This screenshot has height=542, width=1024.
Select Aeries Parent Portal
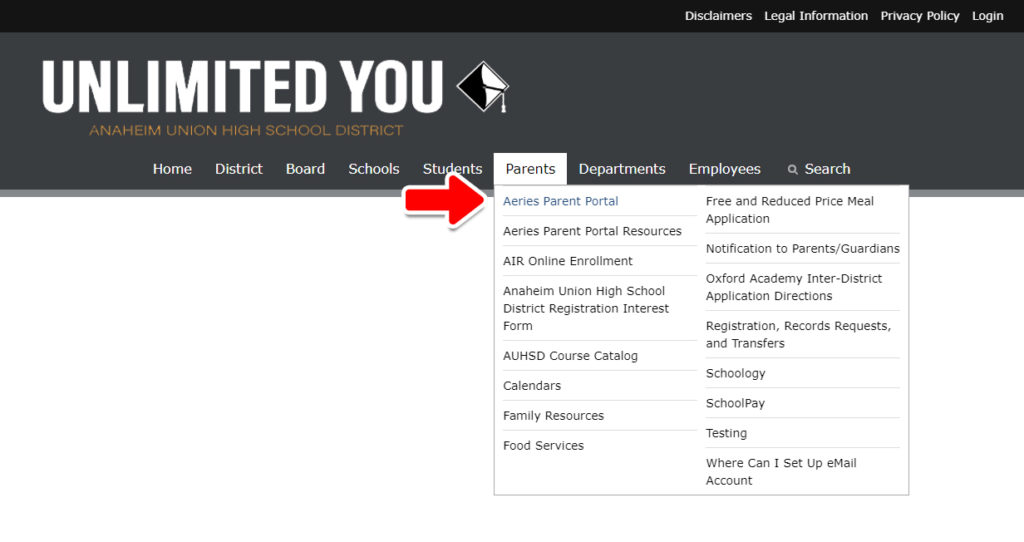click(560, 201)
